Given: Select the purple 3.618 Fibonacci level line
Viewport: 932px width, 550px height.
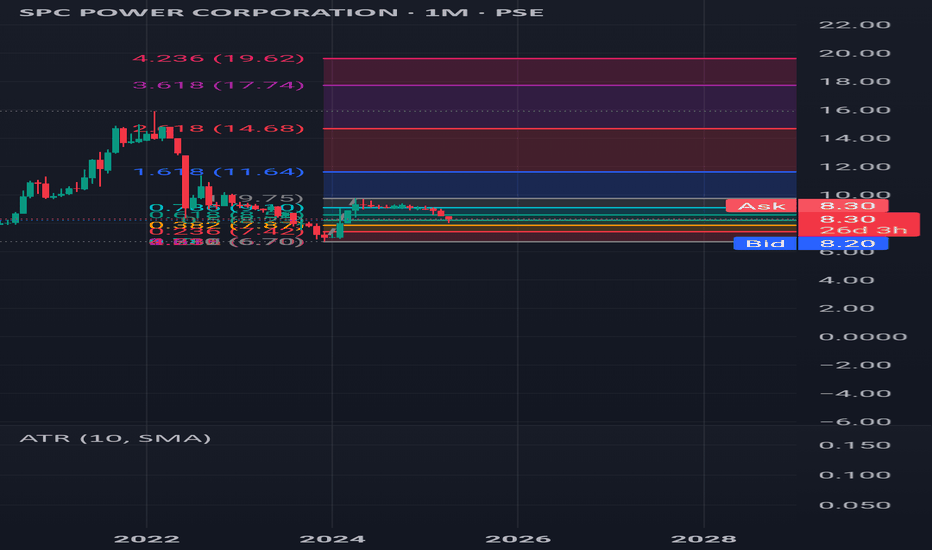Looking at the screenshot, I should tap(559, 85).
